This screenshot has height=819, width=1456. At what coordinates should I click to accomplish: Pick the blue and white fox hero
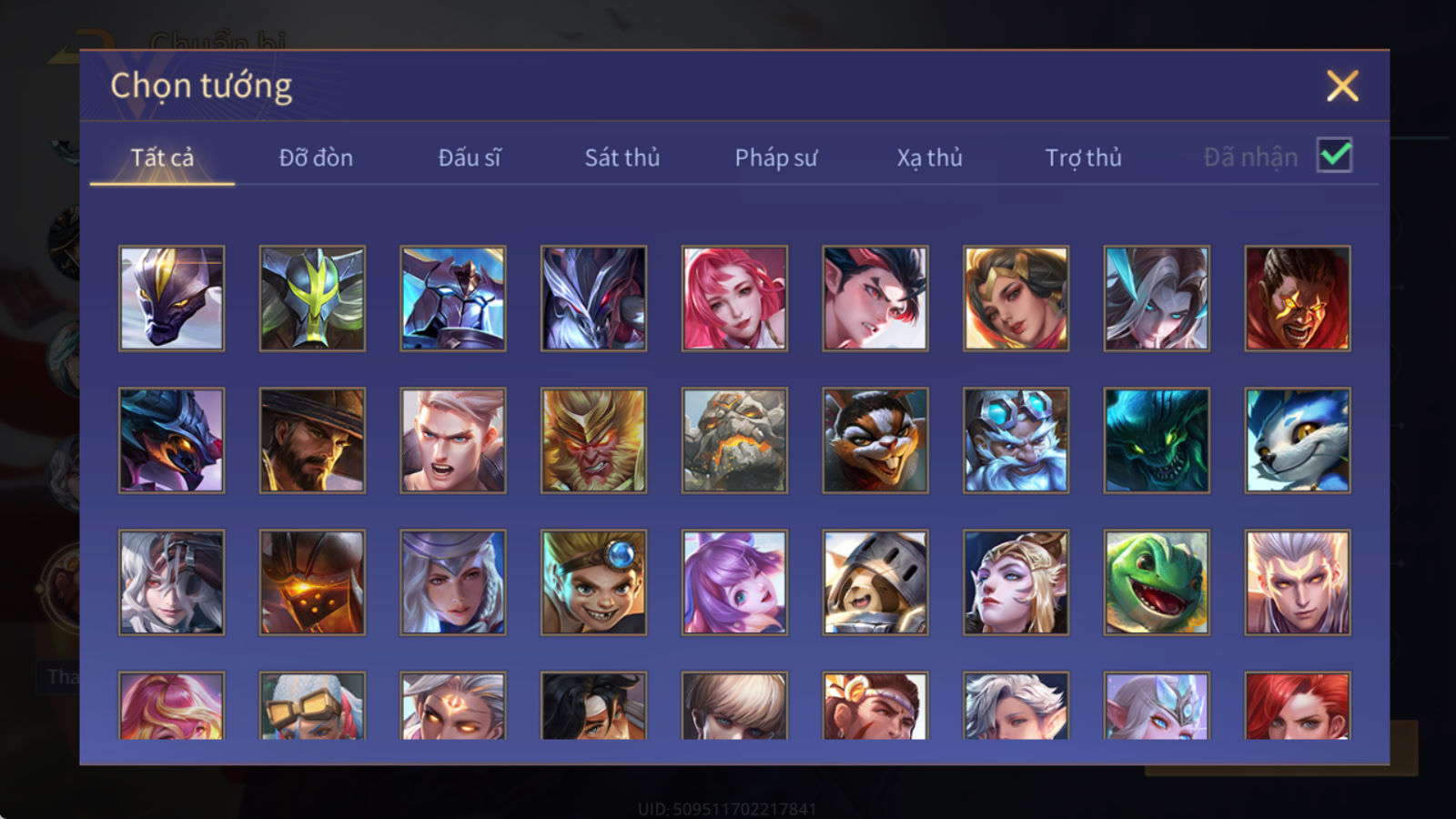click(x=1298, y=440)
